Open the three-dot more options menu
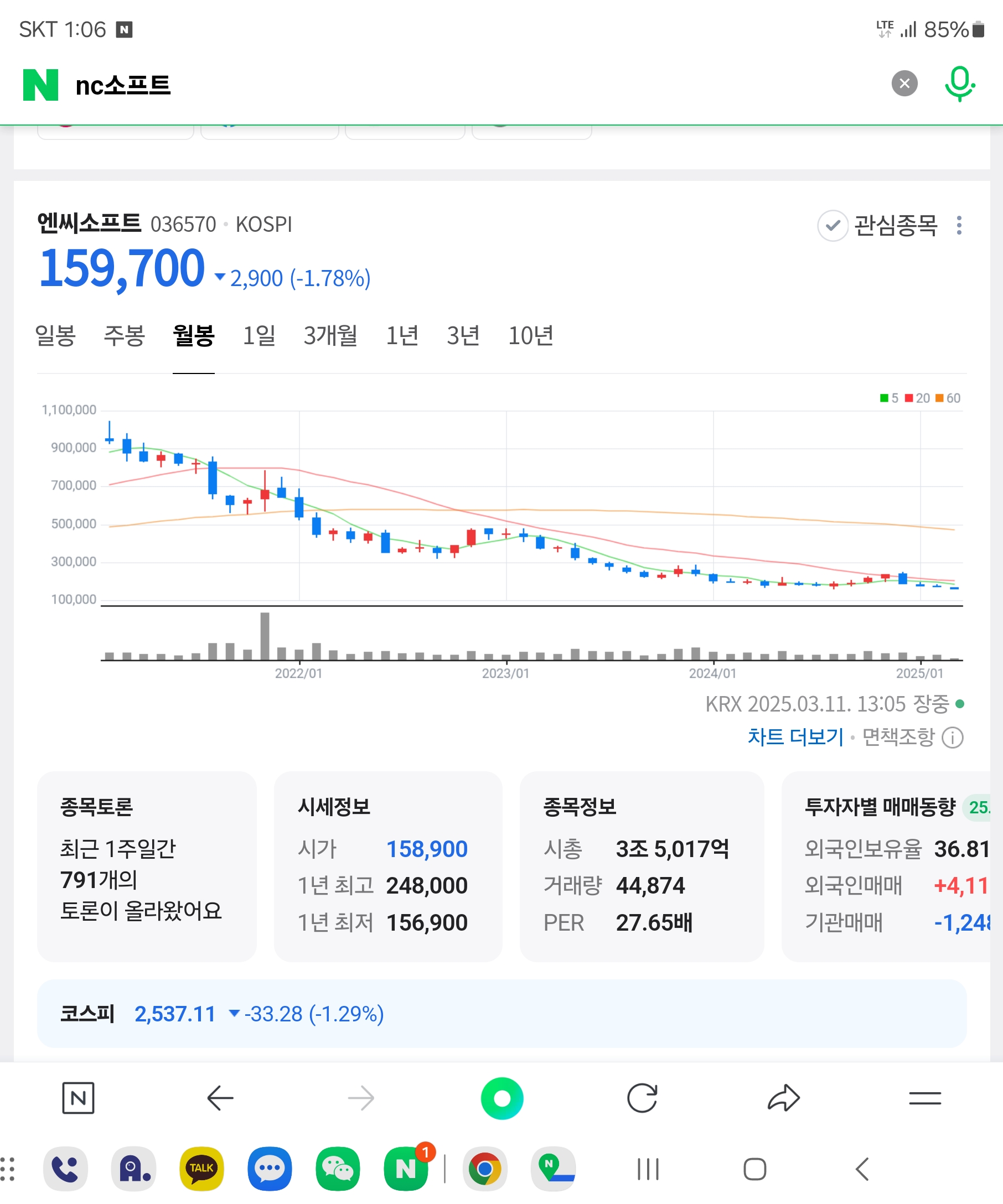This screenshot has height=1204, width=1003. click(x=959, y=225)
